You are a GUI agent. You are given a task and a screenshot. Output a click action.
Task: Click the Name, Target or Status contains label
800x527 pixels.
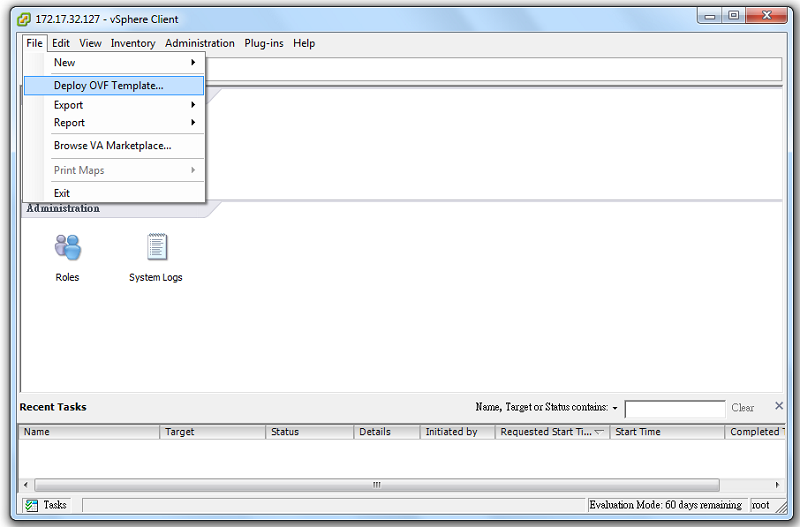[542, 407]
